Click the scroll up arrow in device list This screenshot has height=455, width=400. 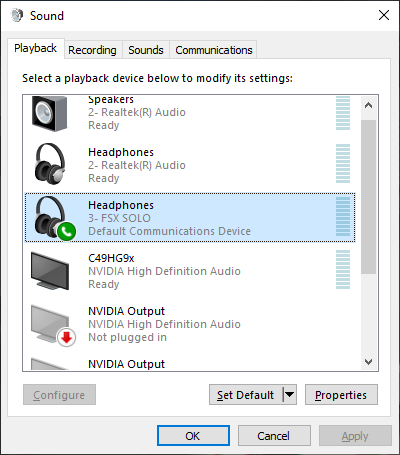tap(368, 106)
